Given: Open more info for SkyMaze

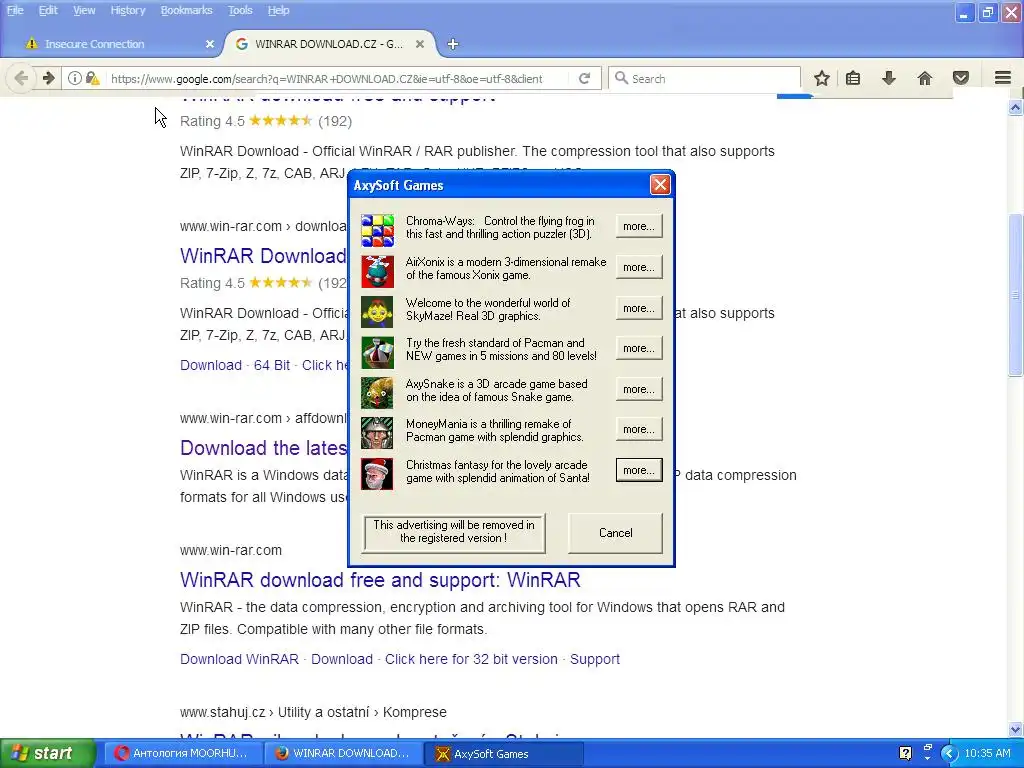Looking at the screenshot, I should click(639, 308).
